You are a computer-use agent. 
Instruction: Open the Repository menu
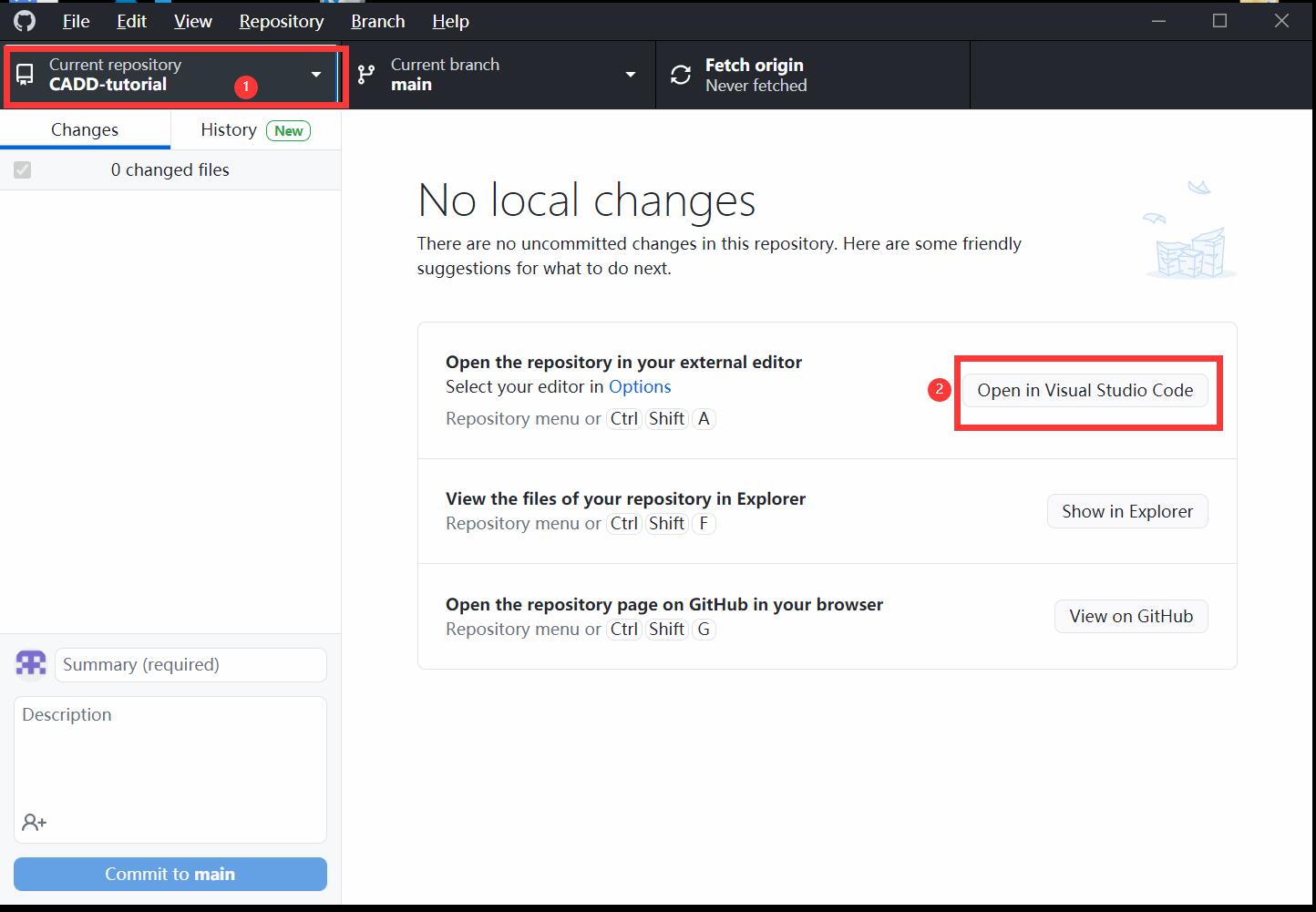282,21
